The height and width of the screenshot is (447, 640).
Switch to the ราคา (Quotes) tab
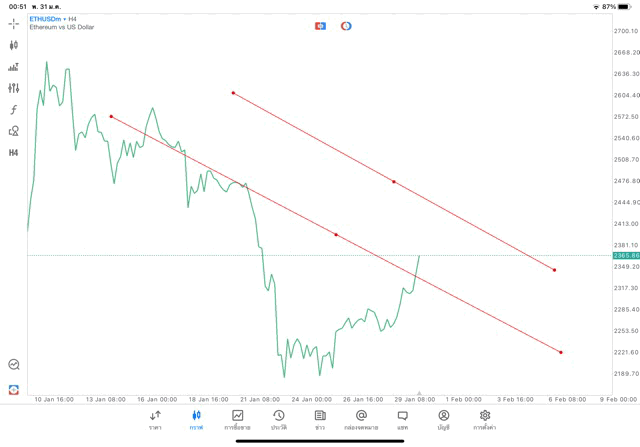[x=155, y=419]
